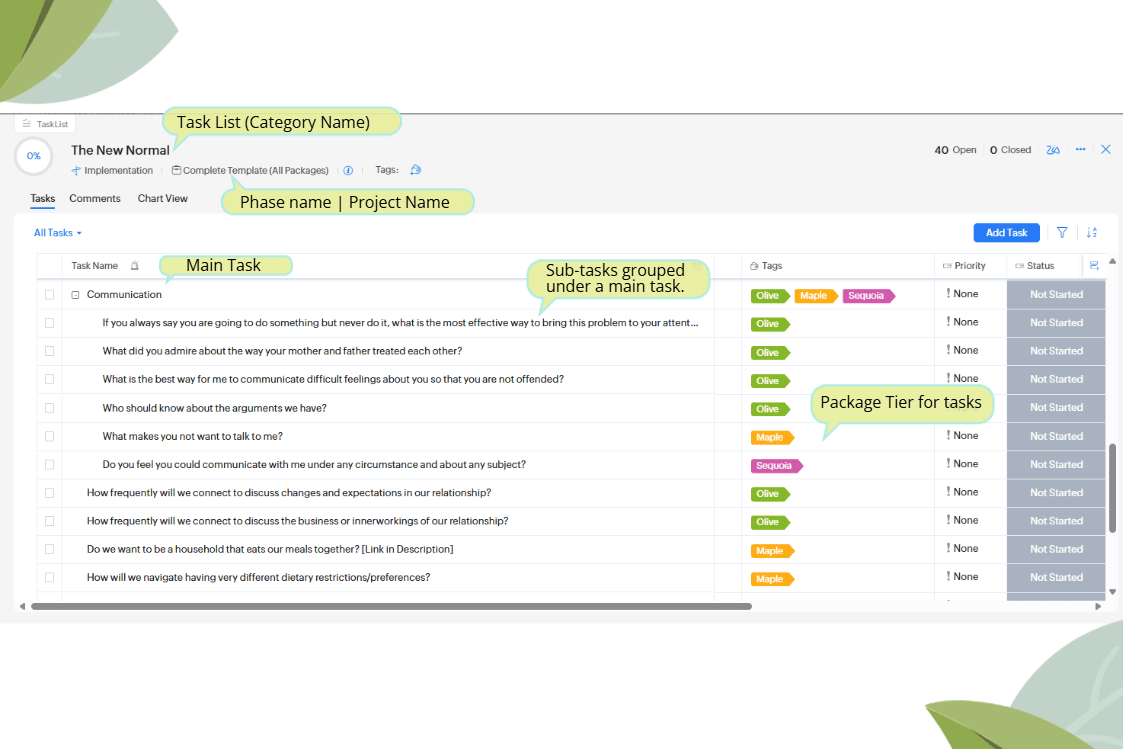
Task: Click the horizontal scrollbar at the bottom
Action: tap(391, 606)
